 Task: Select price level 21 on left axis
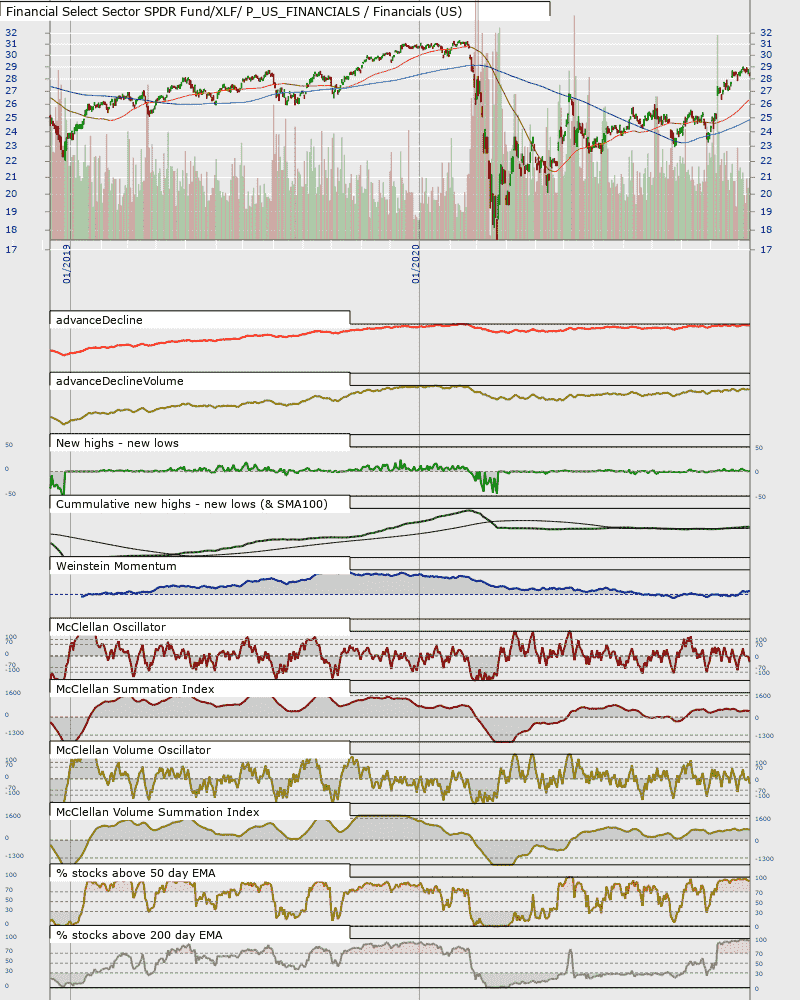[x=11, y=177]
